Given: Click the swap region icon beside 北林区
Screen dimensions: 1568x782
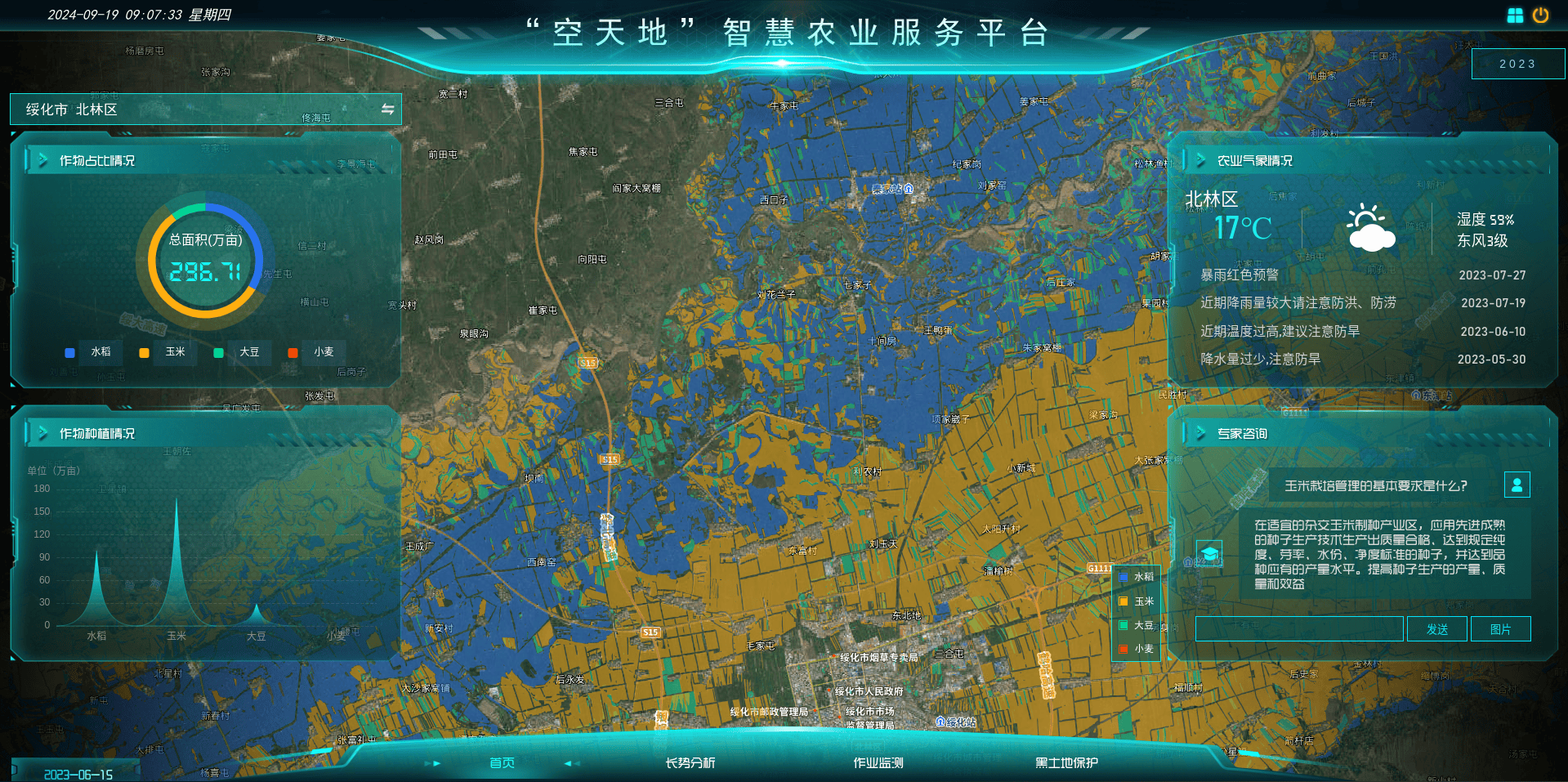Looking at the screenshot, I should pos(387,109).
